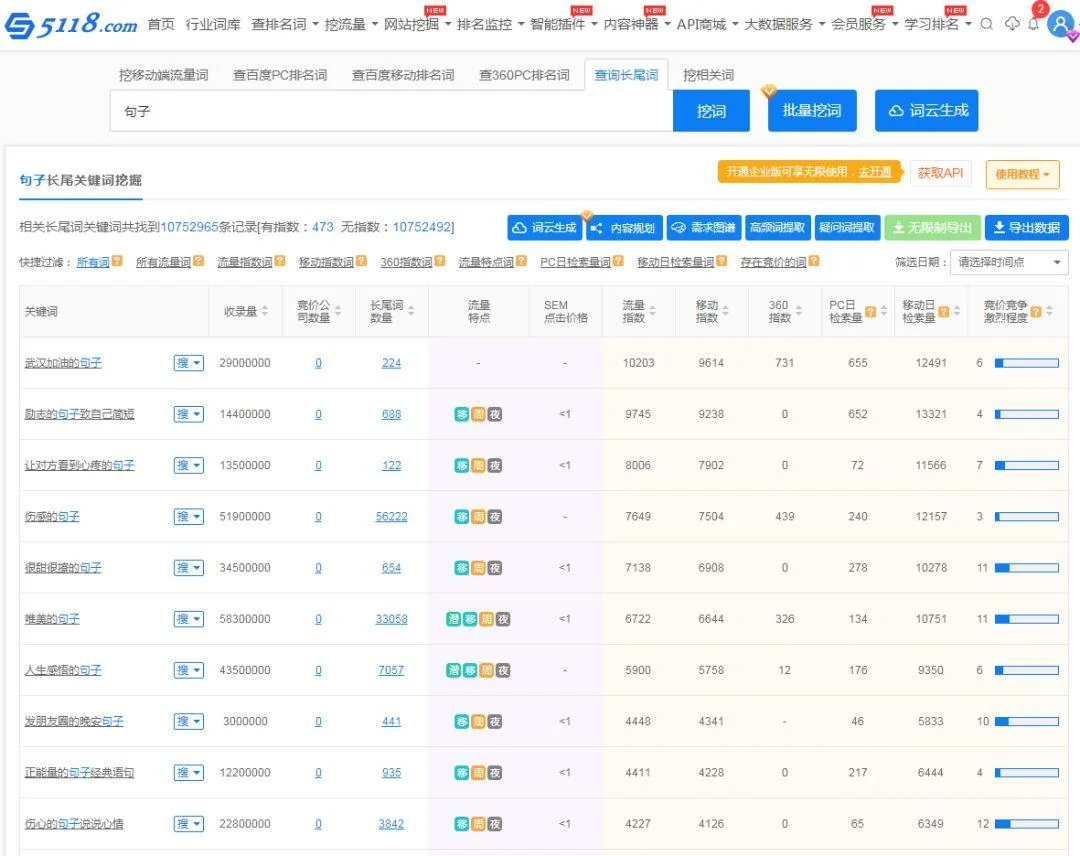The image size is (1080, 856).
Task: Click the 内容规划 toolbar button
Action: (624, 227)
